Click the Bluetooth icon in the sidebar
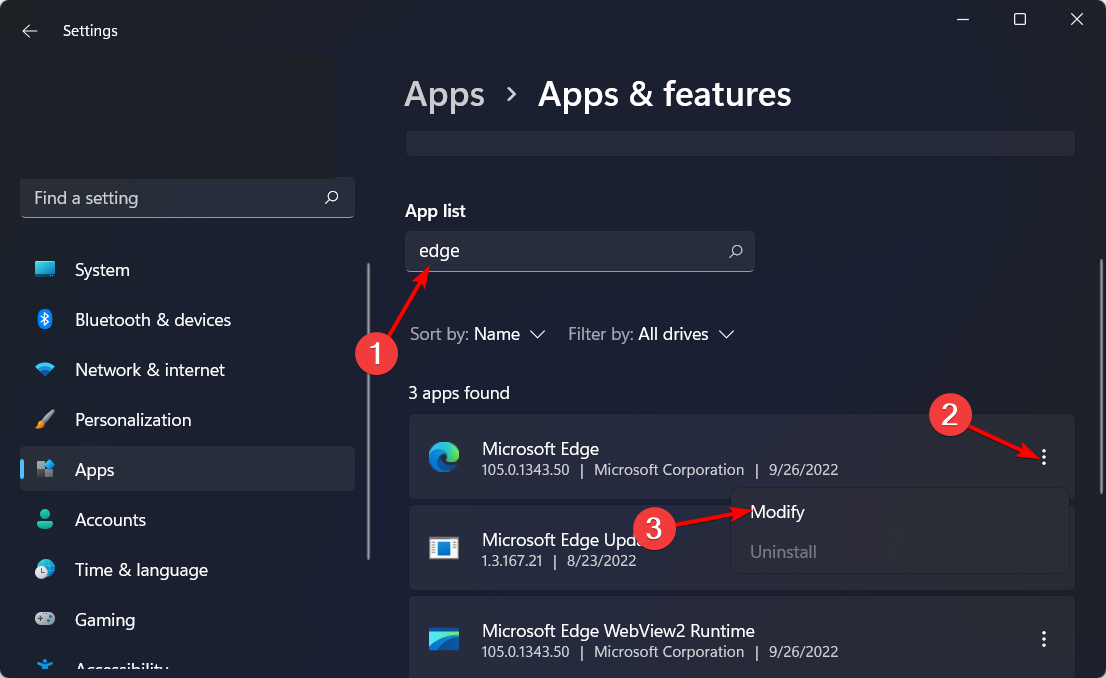Screen dimensions: 1106x678 coord(45,320)
